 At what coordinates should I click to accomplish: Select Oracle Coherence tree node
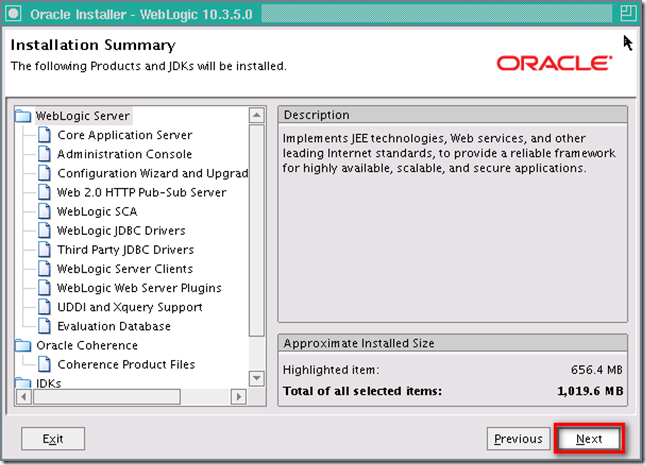pos(87,345)
